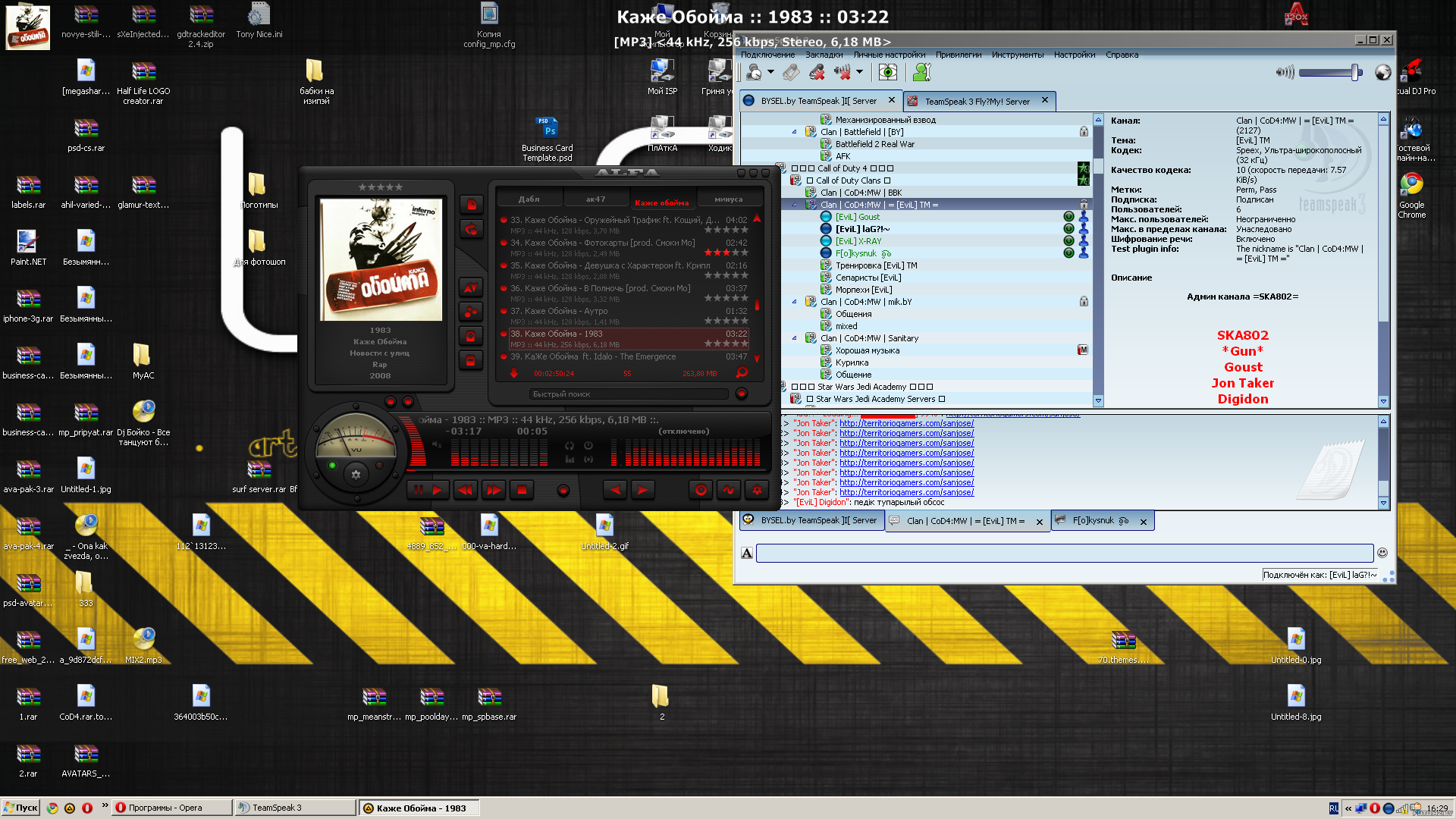
Task: Open the dropdown arrow next to mute speakers
Action: coord(859,72)
